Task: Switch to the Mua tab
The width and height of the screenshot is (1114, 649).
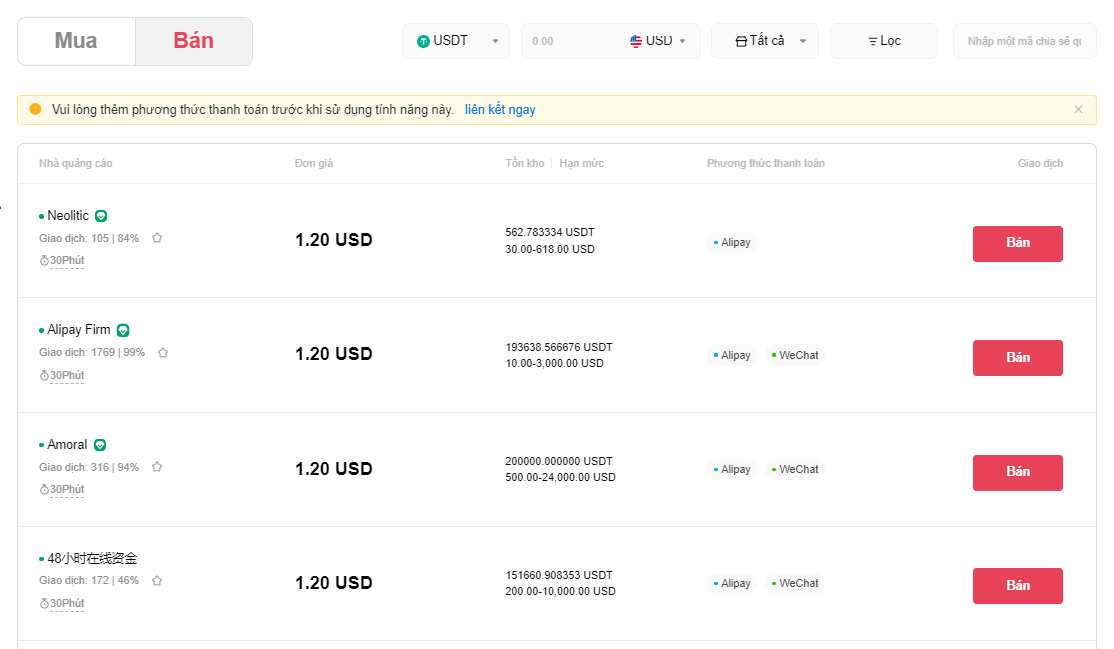Action: tap(76, 41)
